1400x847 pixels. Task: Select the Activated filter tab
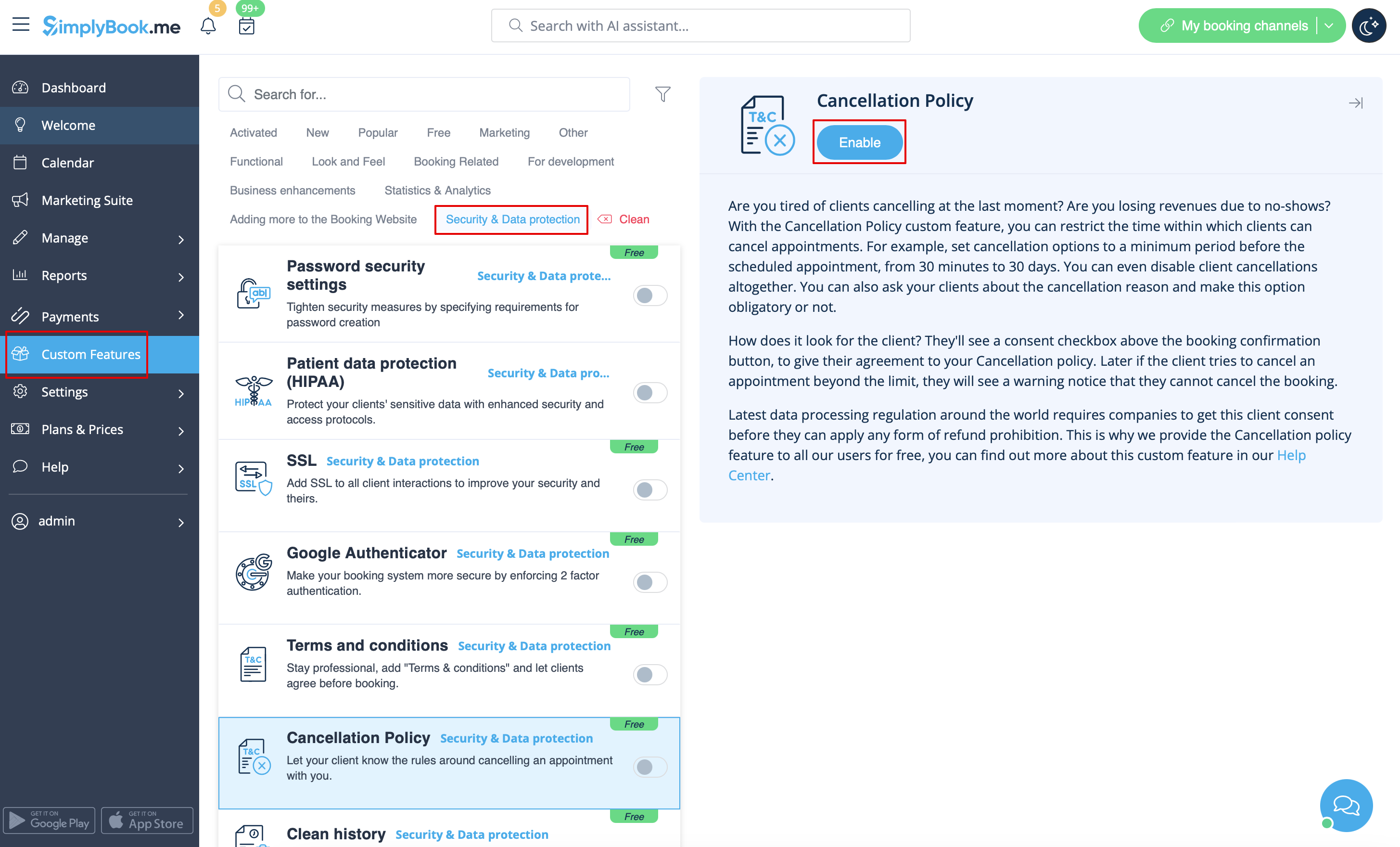coord(254,132)
